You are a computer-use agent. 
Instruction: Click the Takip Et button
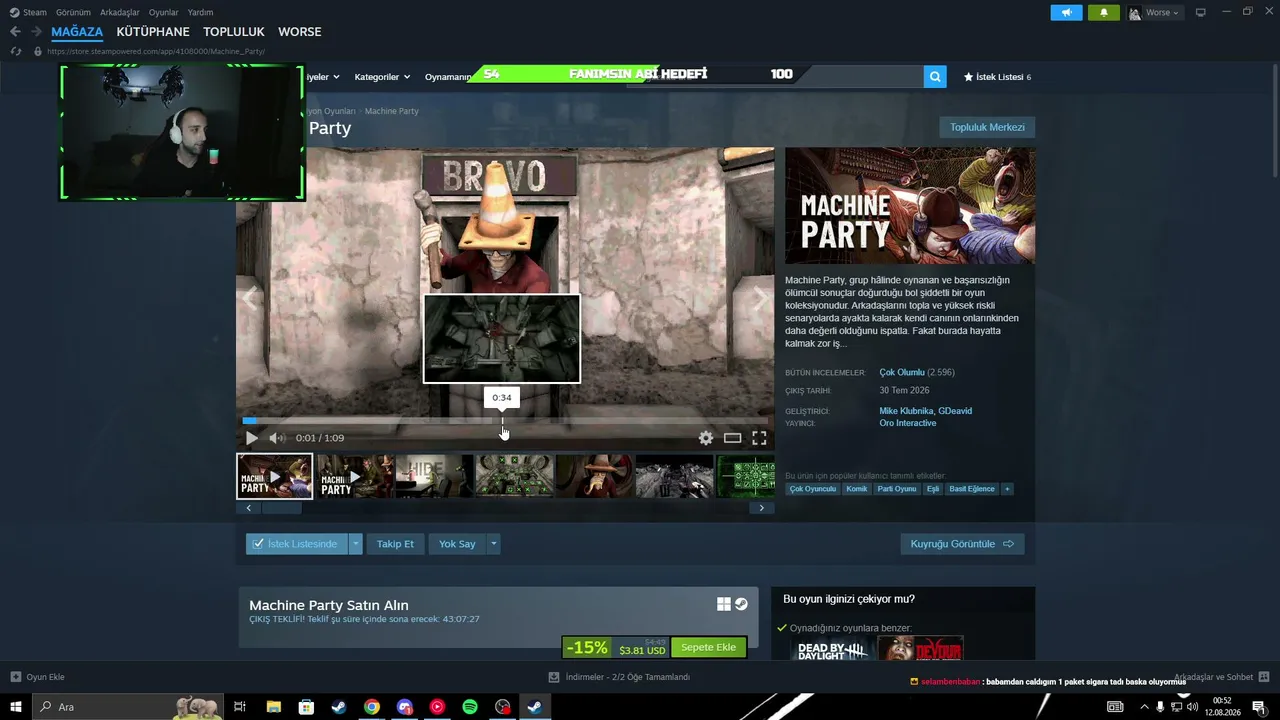[x=395, y=544]
